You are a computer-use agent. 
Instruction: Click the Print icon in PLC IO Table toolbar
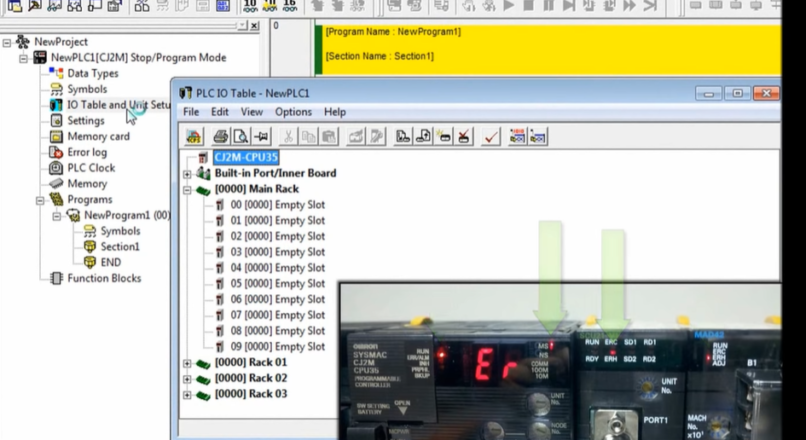coord(221,137)
